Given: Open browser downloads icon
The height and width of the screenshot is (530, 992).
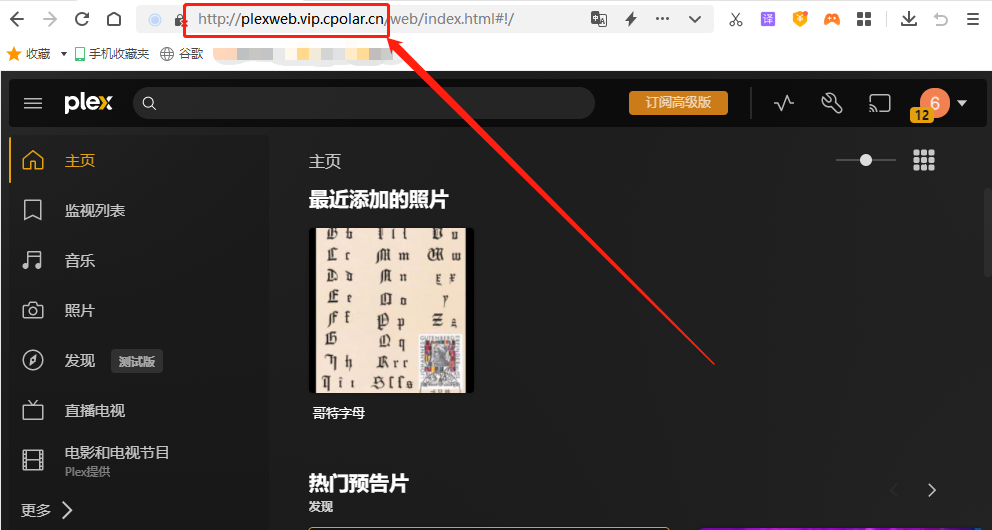Looking at the screenshot, I should (908, 19).
